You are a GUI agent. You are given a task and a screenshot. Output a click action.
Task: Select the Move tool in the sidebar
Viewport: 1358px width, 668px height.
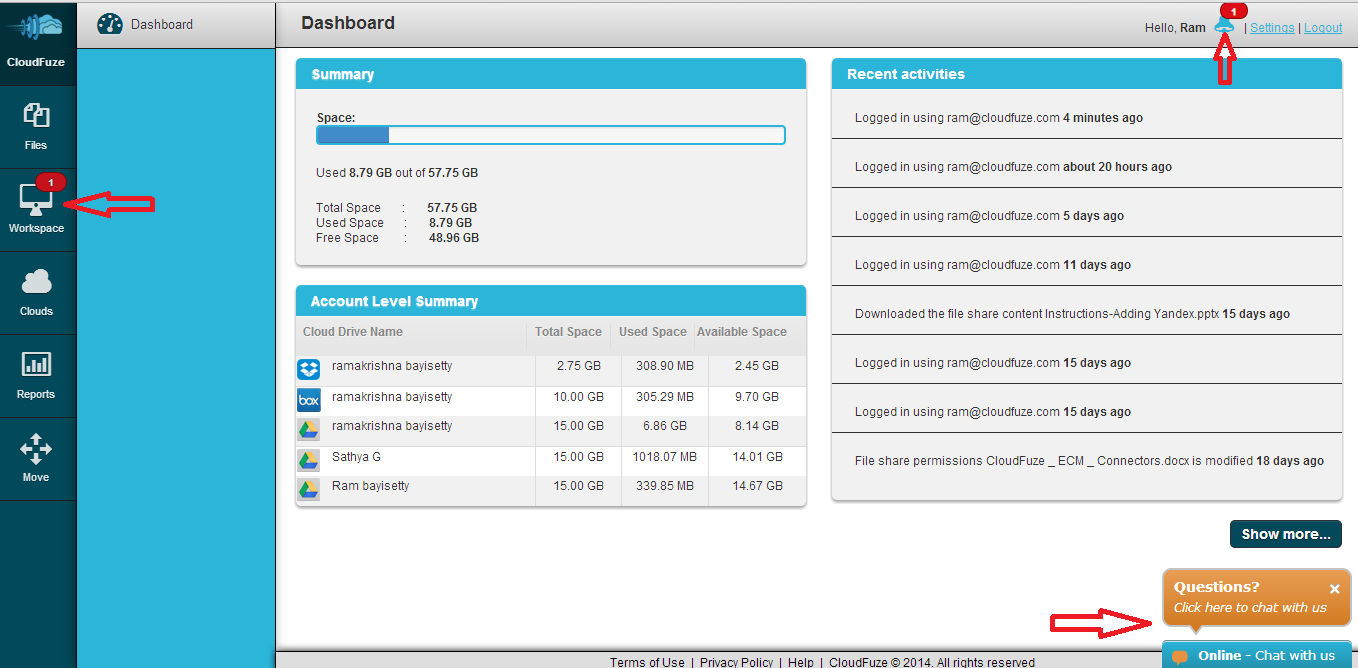click(x=36, y=459)
